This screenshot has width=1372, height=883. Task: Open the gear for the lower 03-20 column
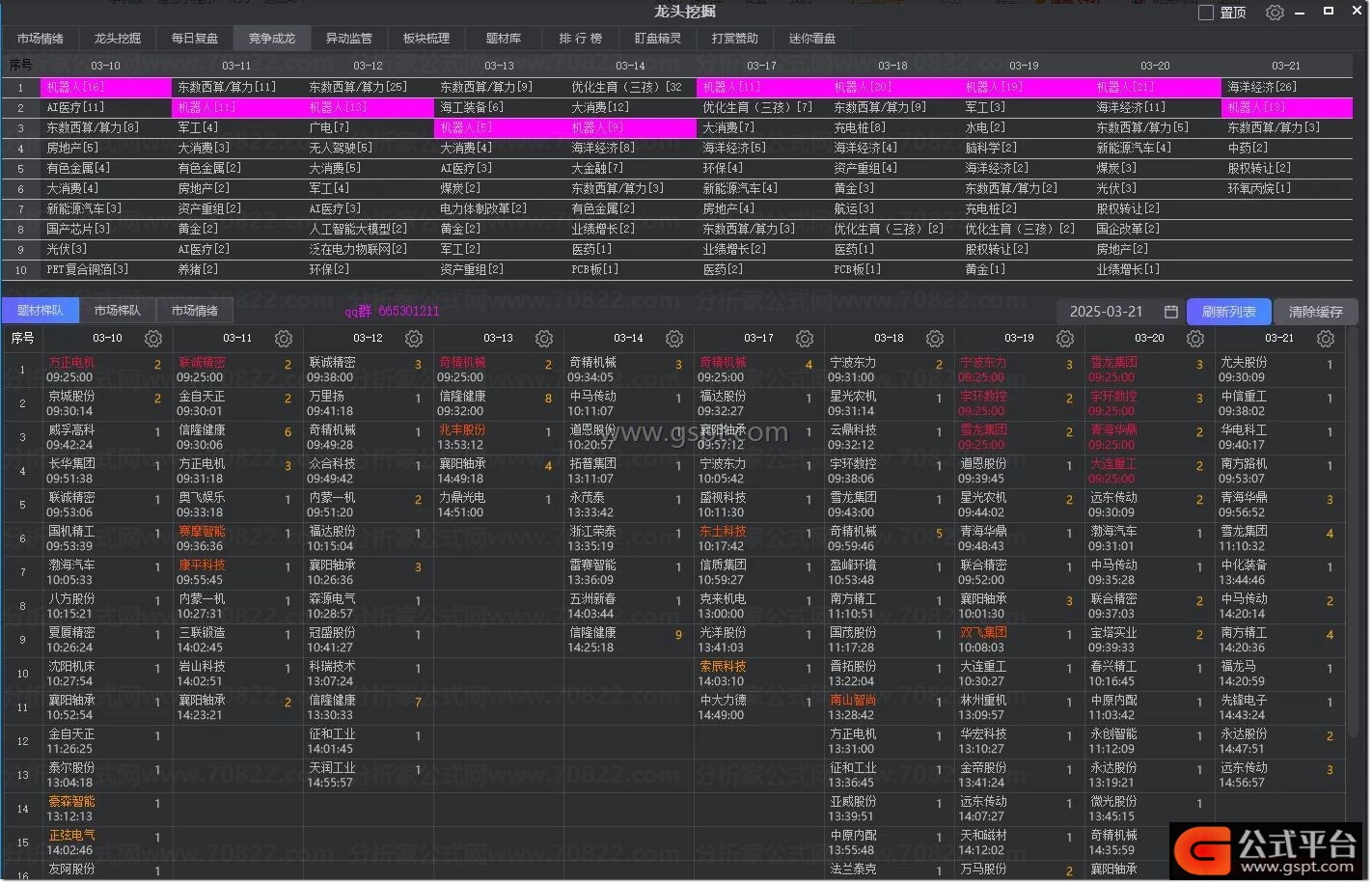click(x=1195, y=339)
